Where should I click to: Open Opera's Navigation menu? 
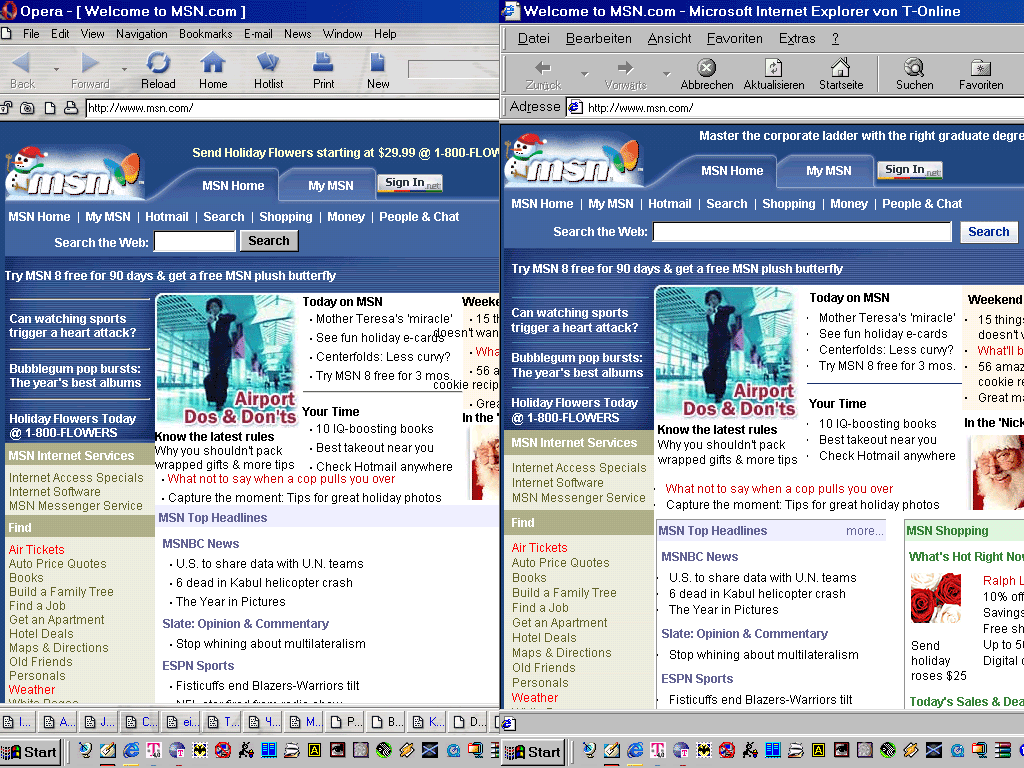(142, 34)
